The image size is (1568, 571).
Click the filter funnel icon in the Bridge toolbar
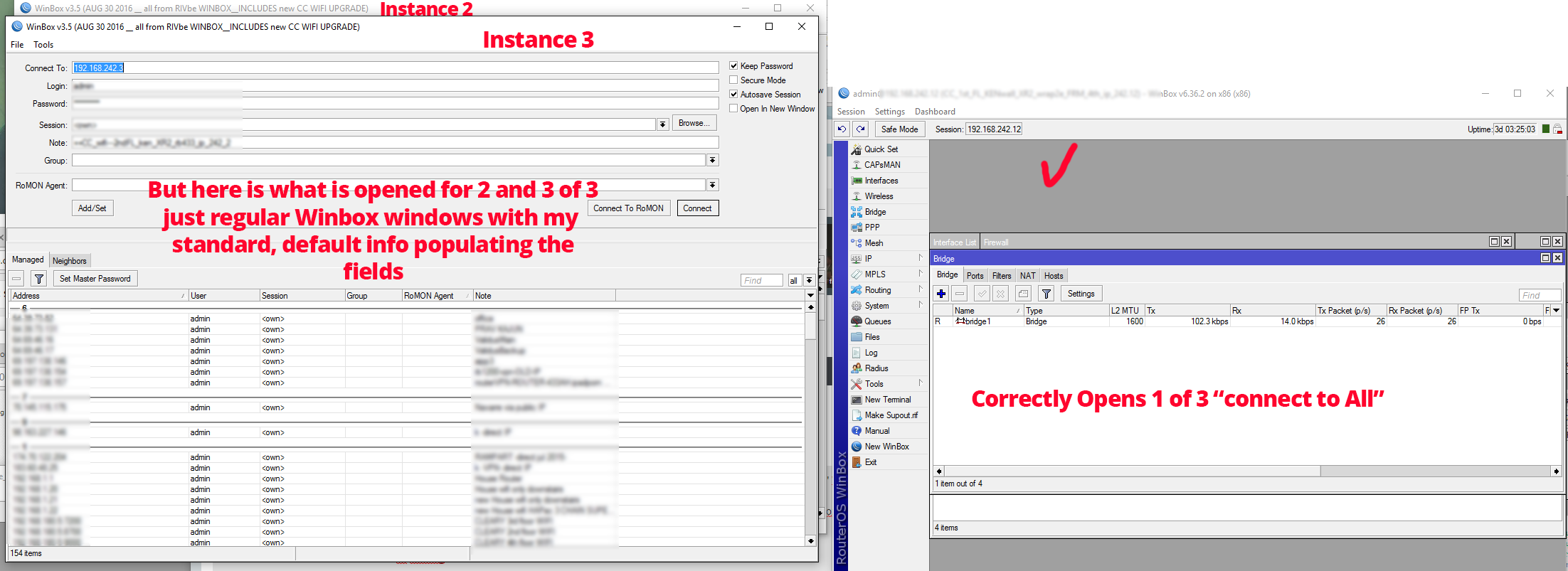pos(1047,294)
